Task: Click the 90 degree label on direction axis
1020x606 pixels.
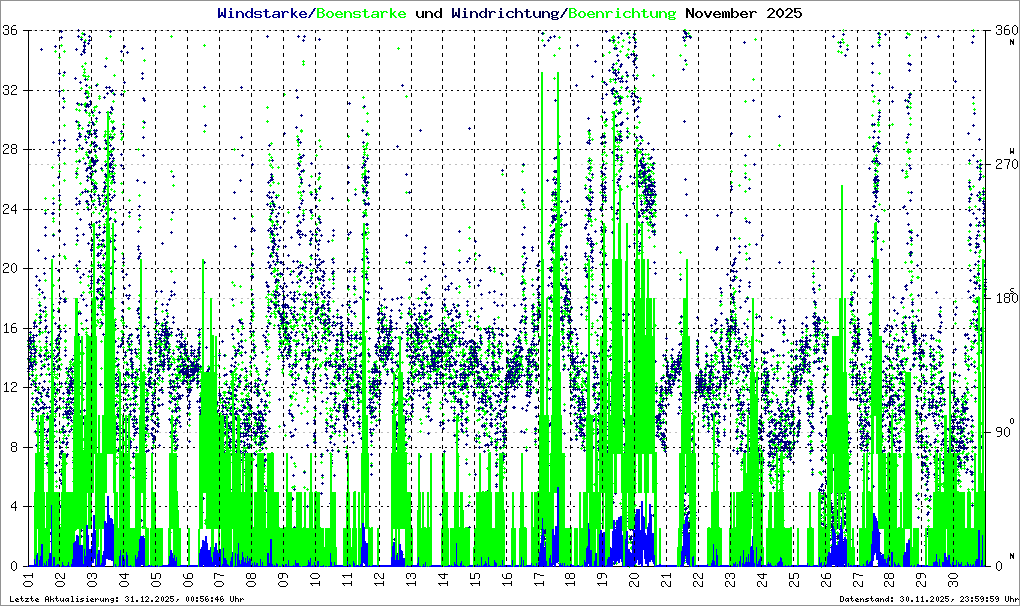Action: click(1002, 432)
